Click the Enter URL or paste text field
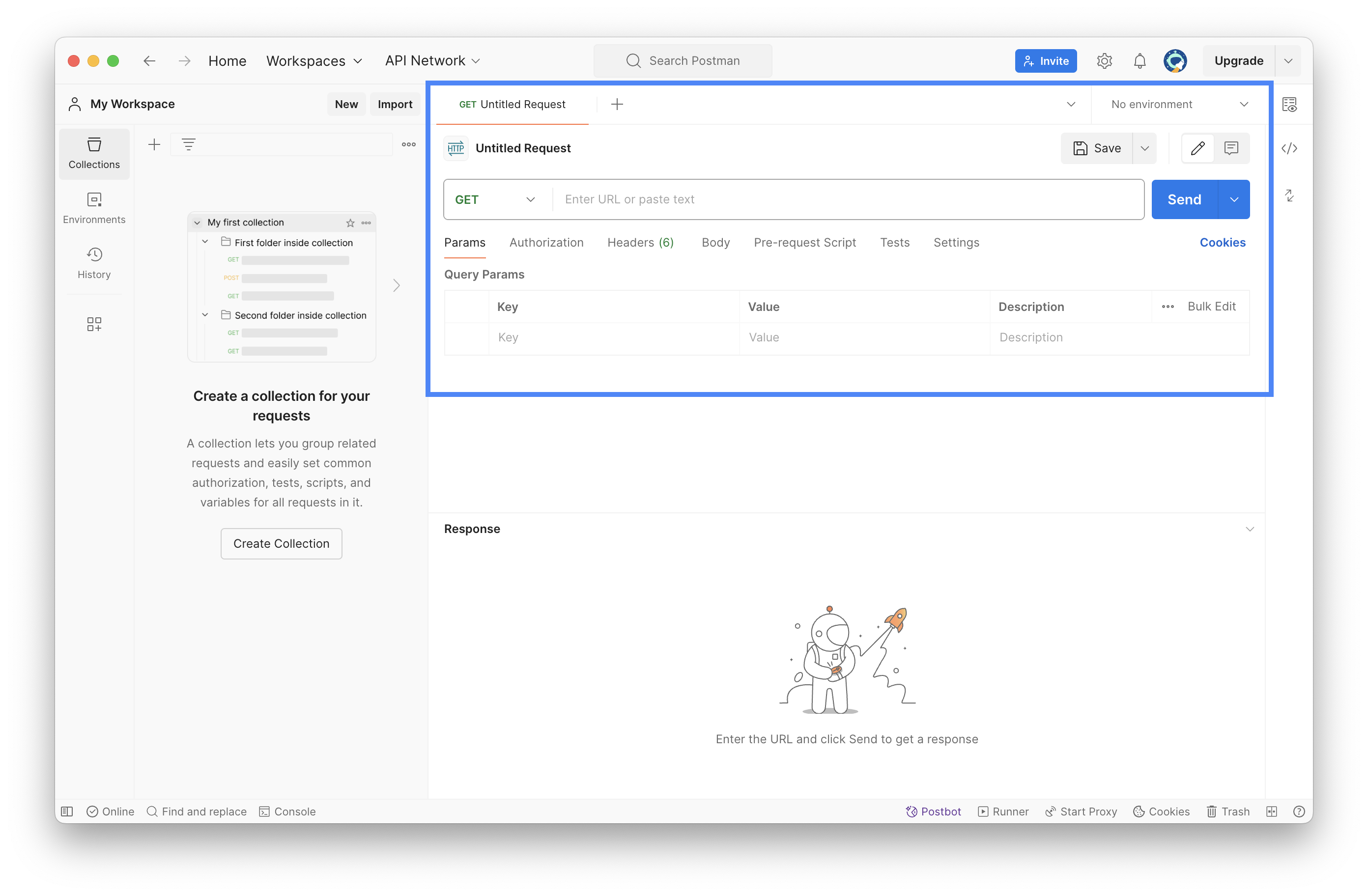Screen dimensions: 1368x896 click(848, 199)
